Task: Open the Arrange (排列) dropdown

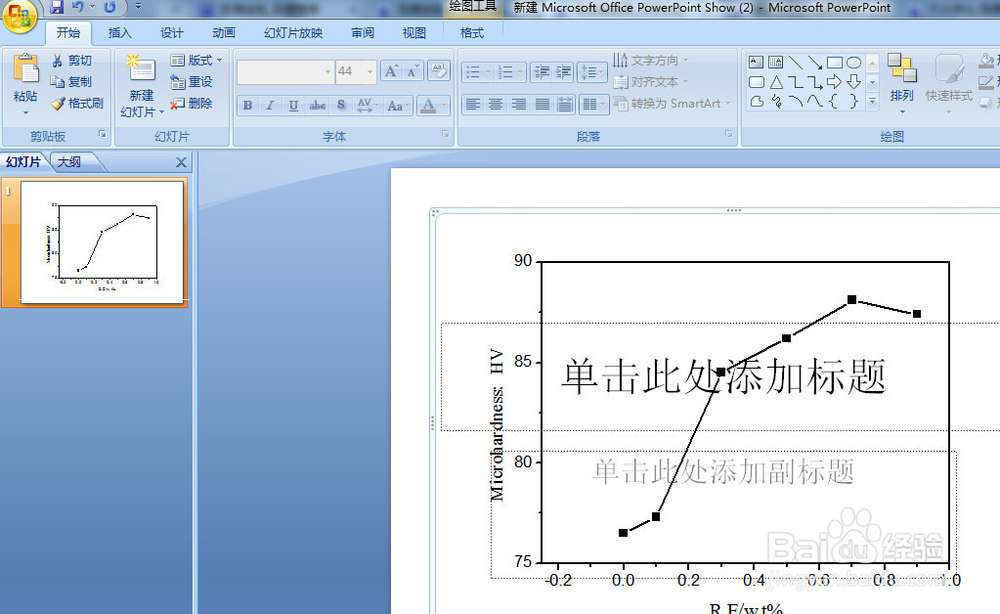Action: [x=902, y=85]
